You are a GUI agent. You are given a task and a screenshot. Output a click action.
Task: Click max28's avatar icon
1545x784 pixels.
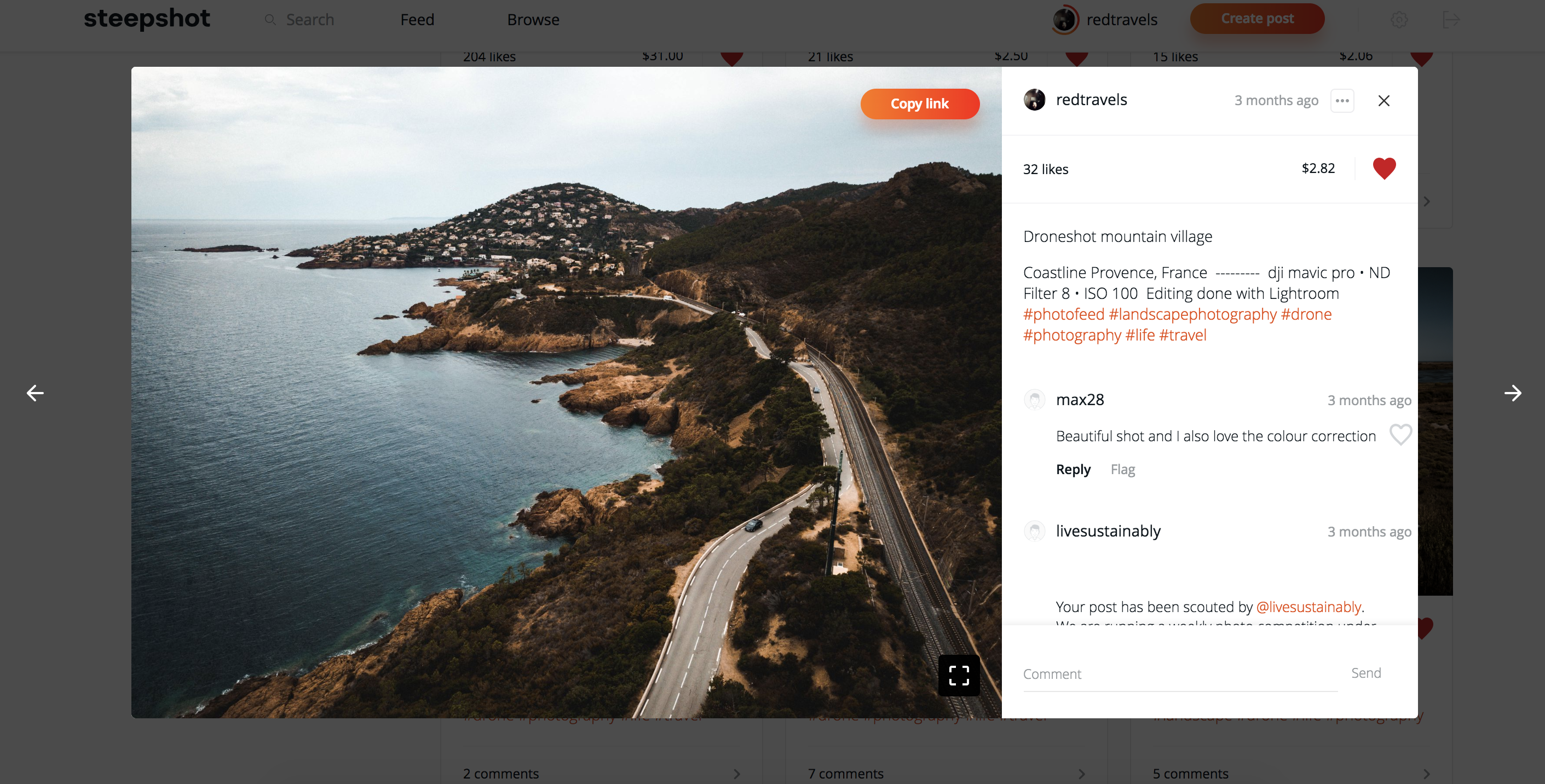[x=1034, y=400]
